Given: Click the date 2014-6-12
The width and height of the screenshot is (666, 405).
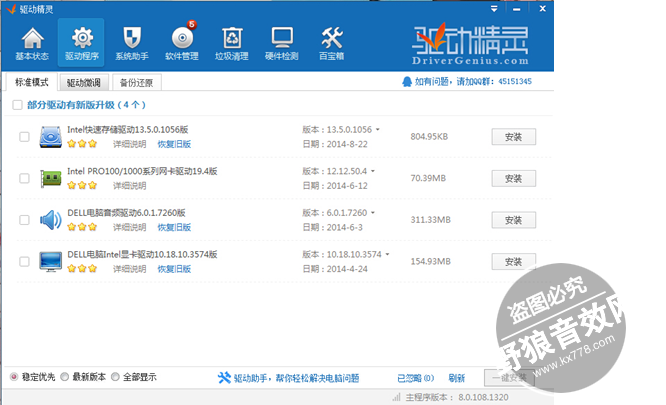Looking at the screenshot, I should [x=347, y=186].
